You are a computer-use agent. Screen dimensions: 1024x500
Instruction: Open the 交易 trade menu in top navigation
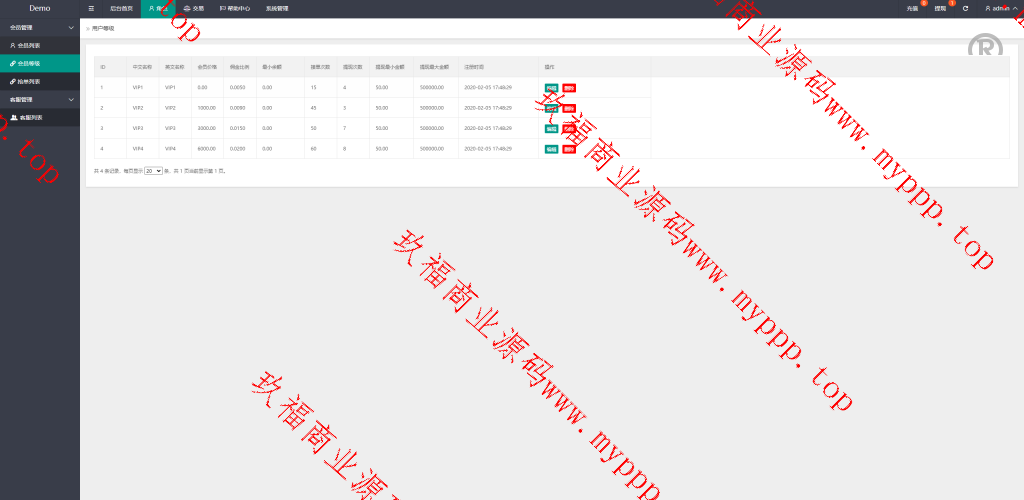pos(193,8)
